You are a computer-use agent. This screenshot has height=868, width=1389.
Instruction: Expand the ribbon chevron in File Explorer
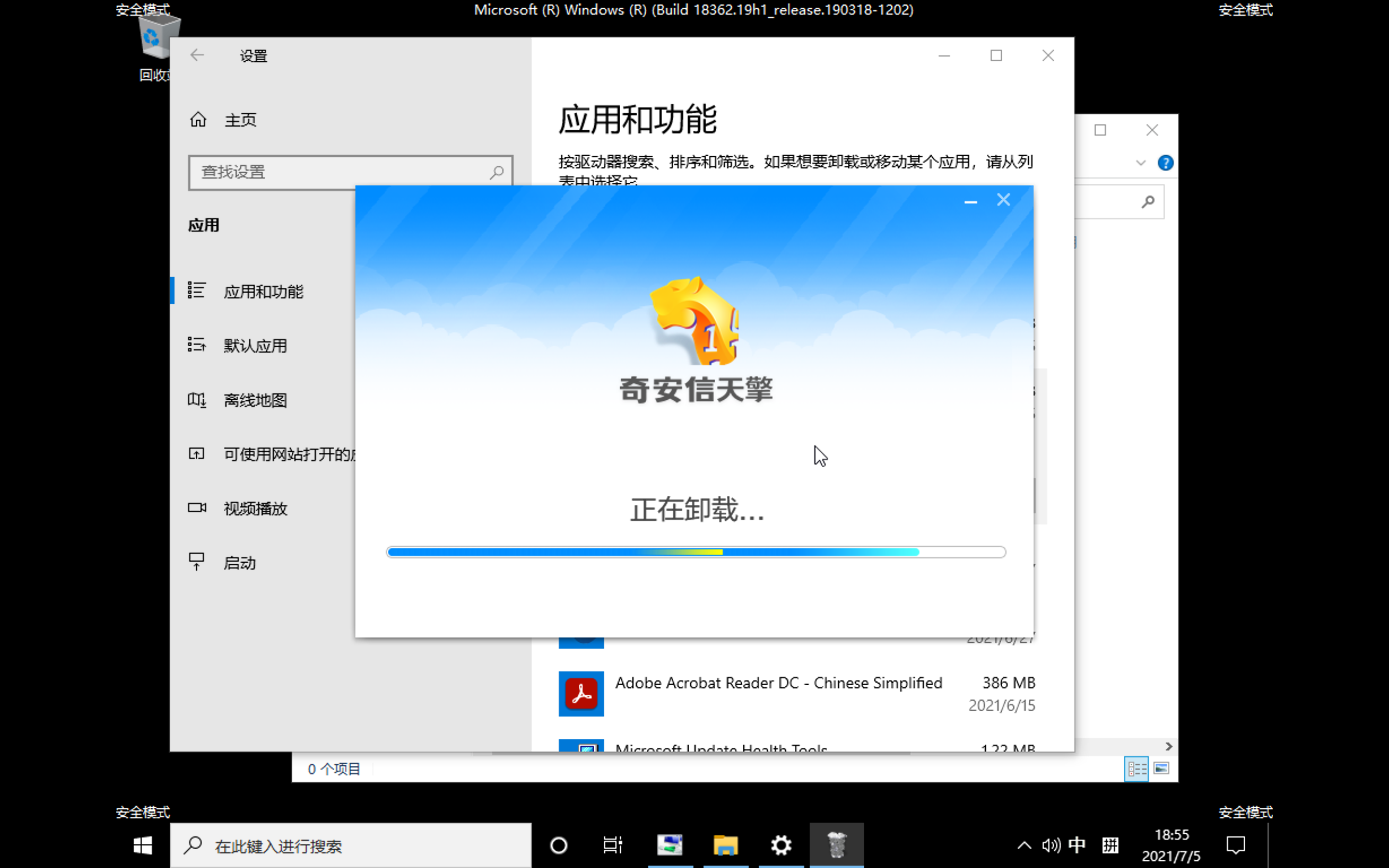[x=1141, y=163]
